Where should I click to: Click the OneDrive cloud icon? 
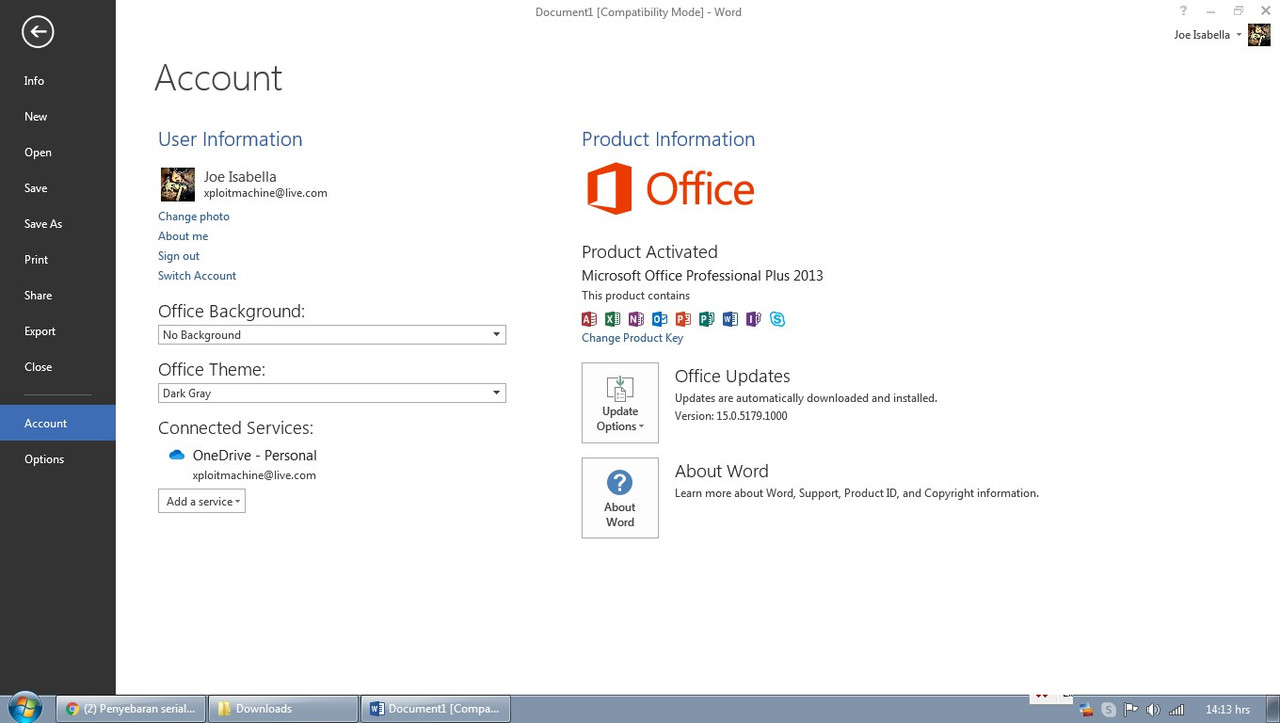click(177, 455)
